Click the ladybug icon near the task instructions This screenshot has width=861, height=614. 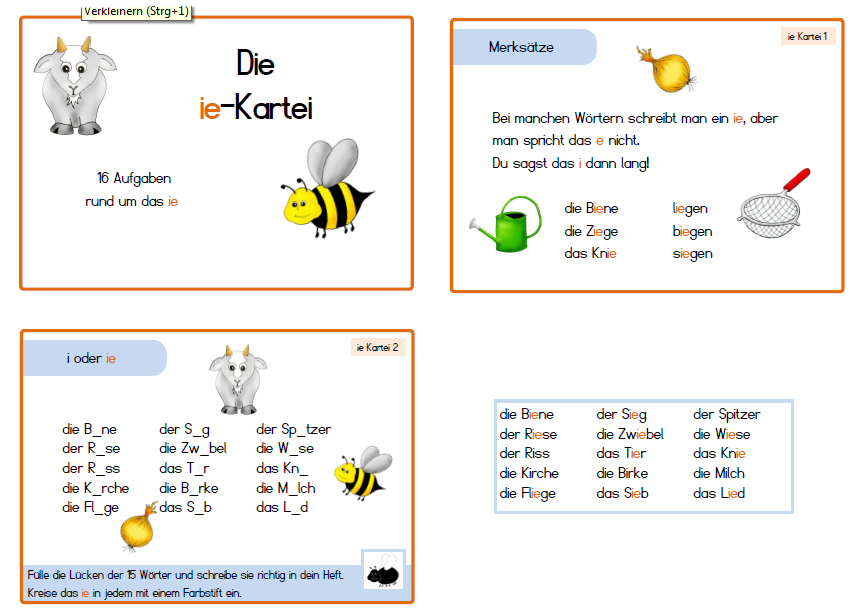(384, 570)
